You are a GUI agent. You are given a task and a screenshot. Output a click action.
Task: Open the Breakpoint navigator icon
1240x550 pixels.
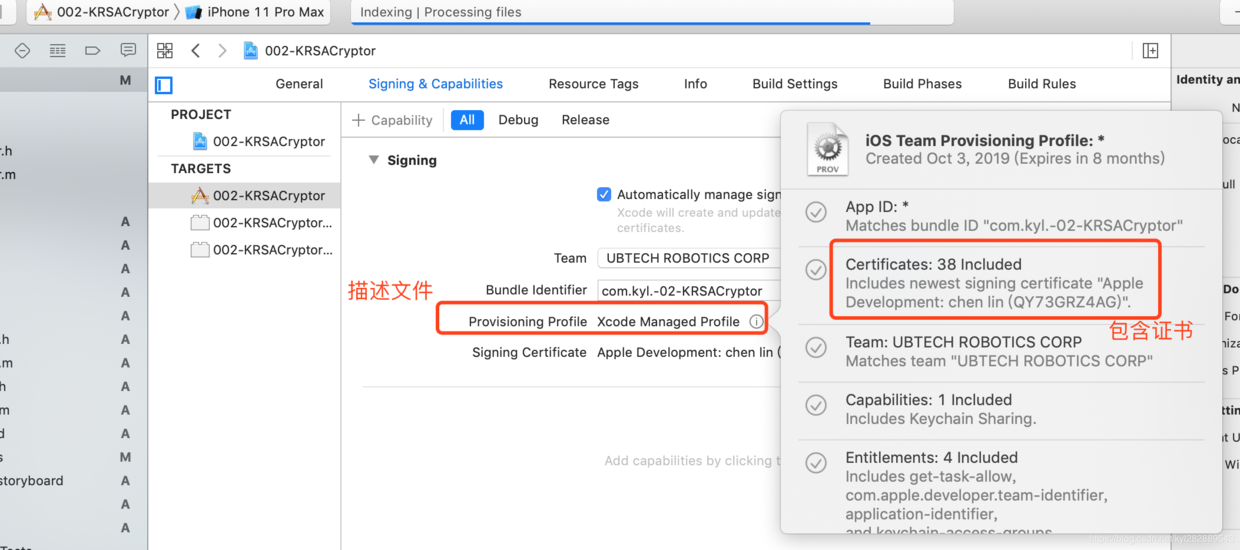[92, 50]
